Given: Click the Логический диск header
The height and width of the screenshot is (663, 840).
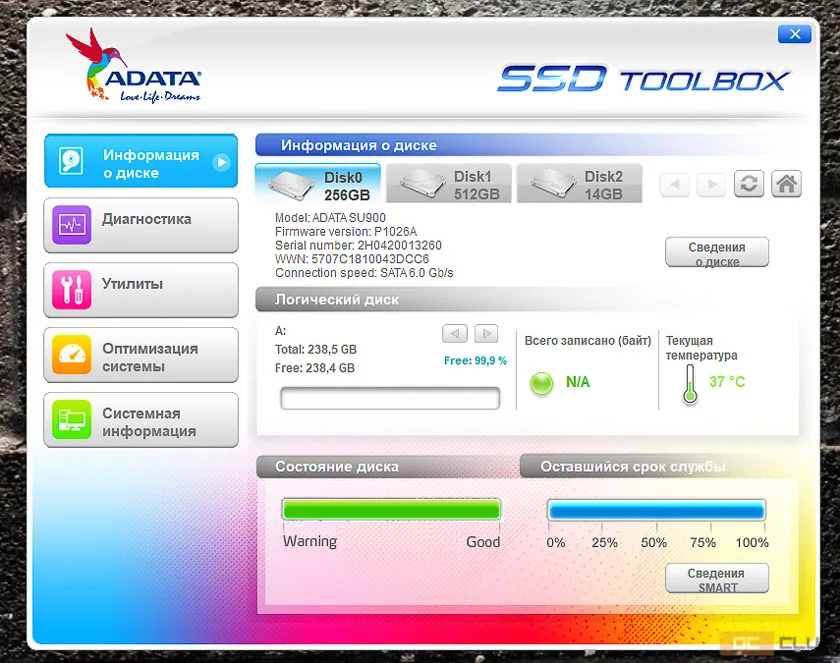Looking at the screenshot, I should (x=337, y=300).
